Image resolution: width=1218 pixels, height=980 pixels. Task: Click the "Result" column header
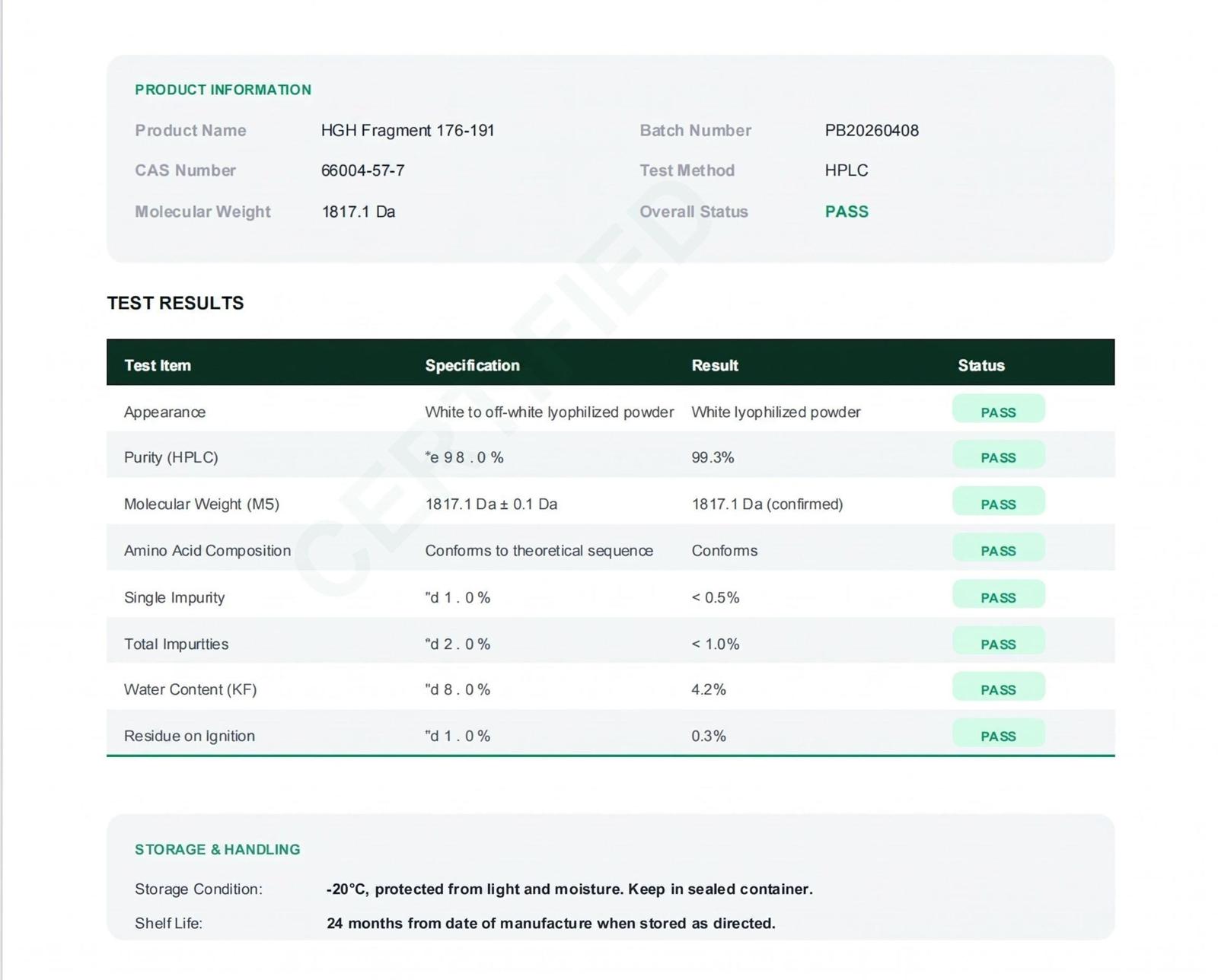(x=715, y=365)
